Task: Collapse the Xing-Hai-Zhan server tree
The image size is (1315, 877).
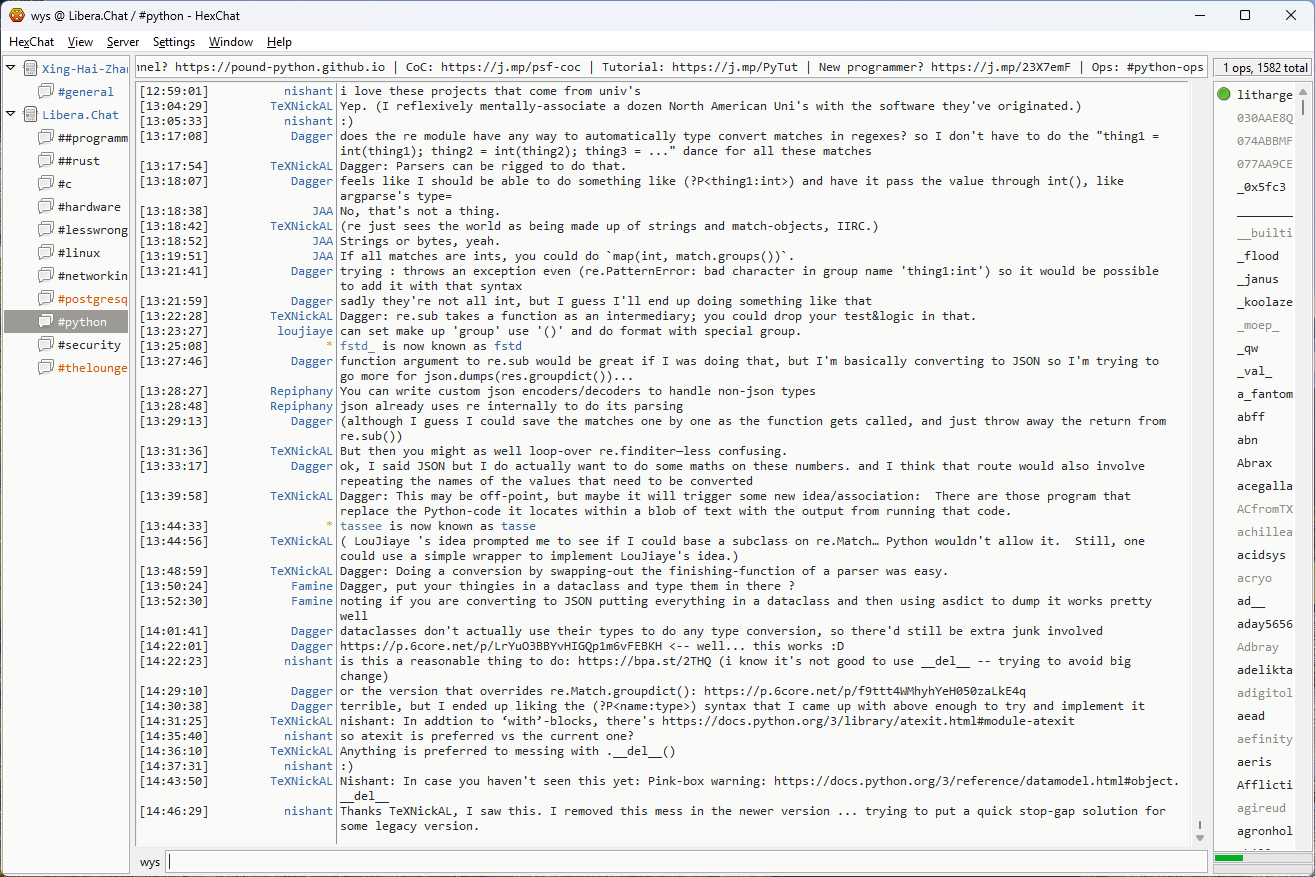Action: tap(11, 69)
